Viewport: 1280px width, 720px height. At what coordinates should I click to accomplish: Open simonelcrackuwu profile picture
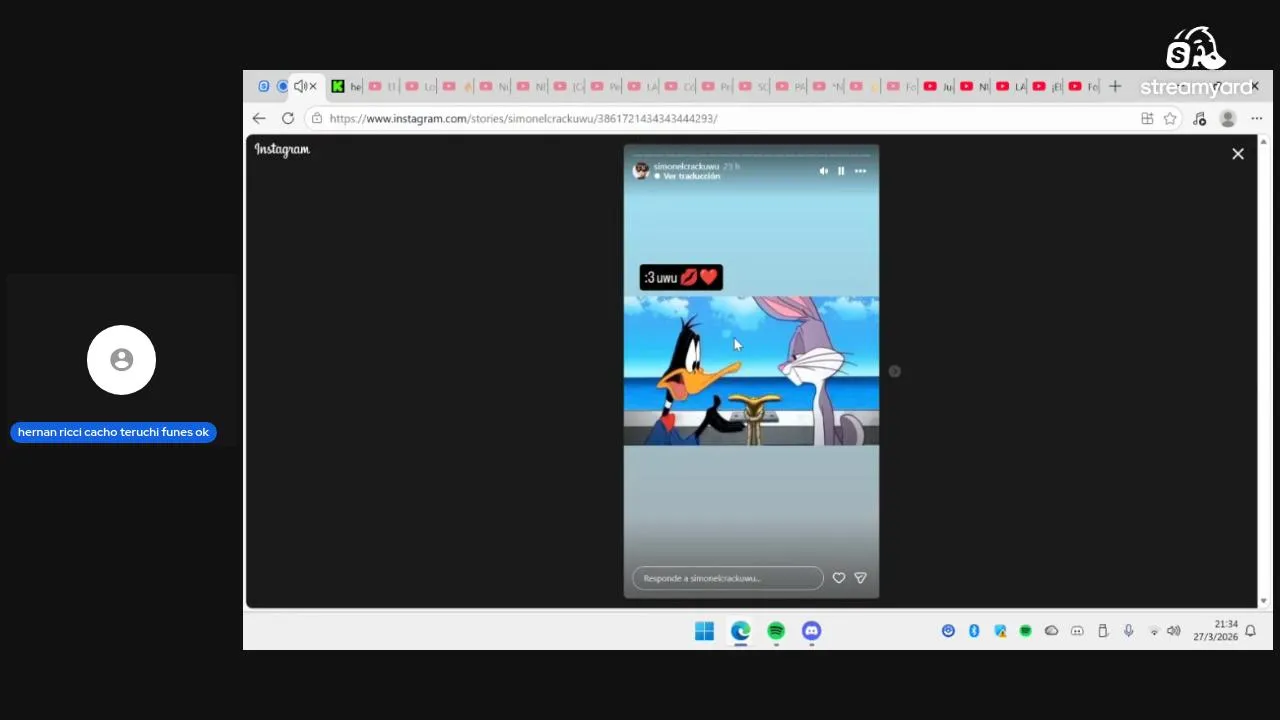pos(641,170)
